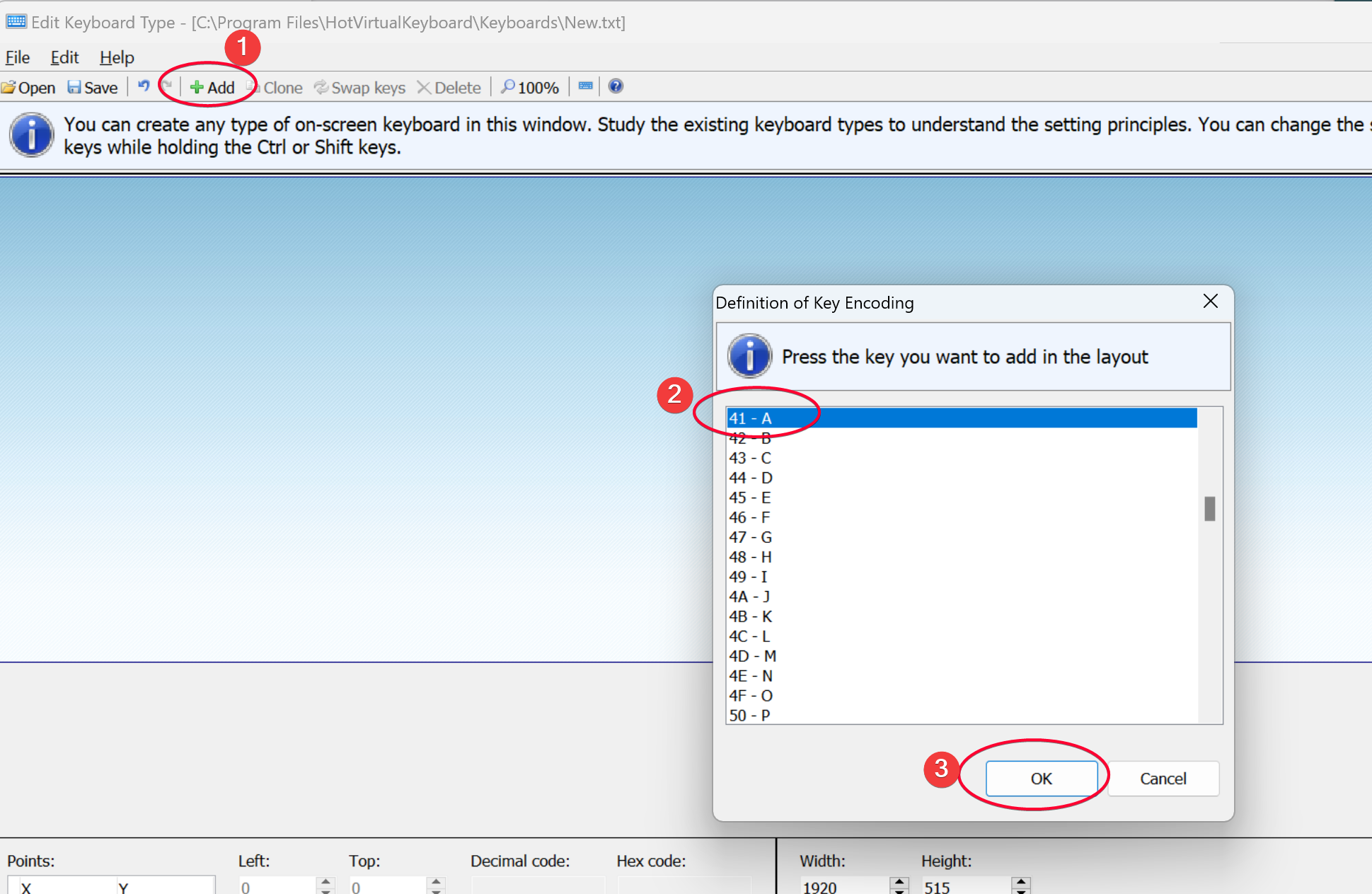This screenshot has width=1372, height=894.
Task: Click the Decimal code field
Action: (x=538, y=886)
